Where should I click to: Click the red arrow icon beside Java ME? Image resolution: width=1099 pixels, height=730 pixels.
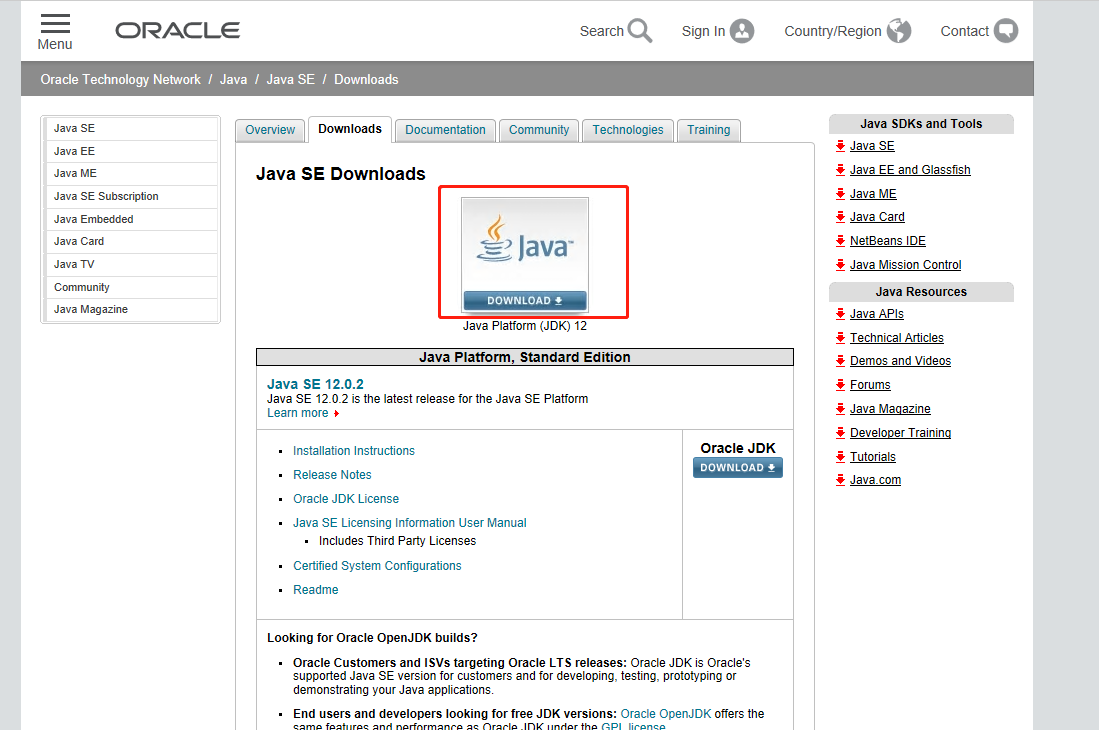pyautogui.click(x=840, y=193)
